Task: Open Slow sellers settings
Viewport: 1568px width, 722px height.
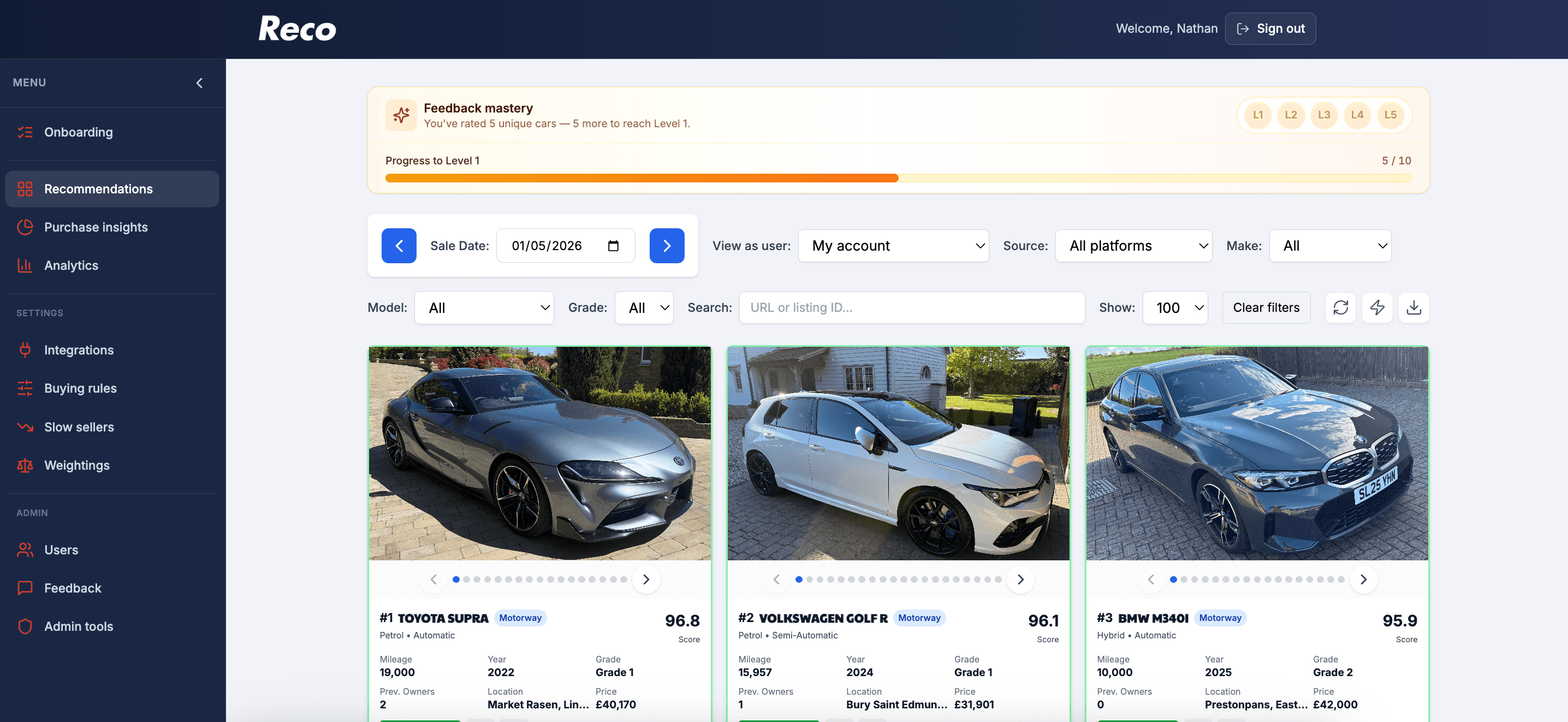Action: (x=112, y=427)
